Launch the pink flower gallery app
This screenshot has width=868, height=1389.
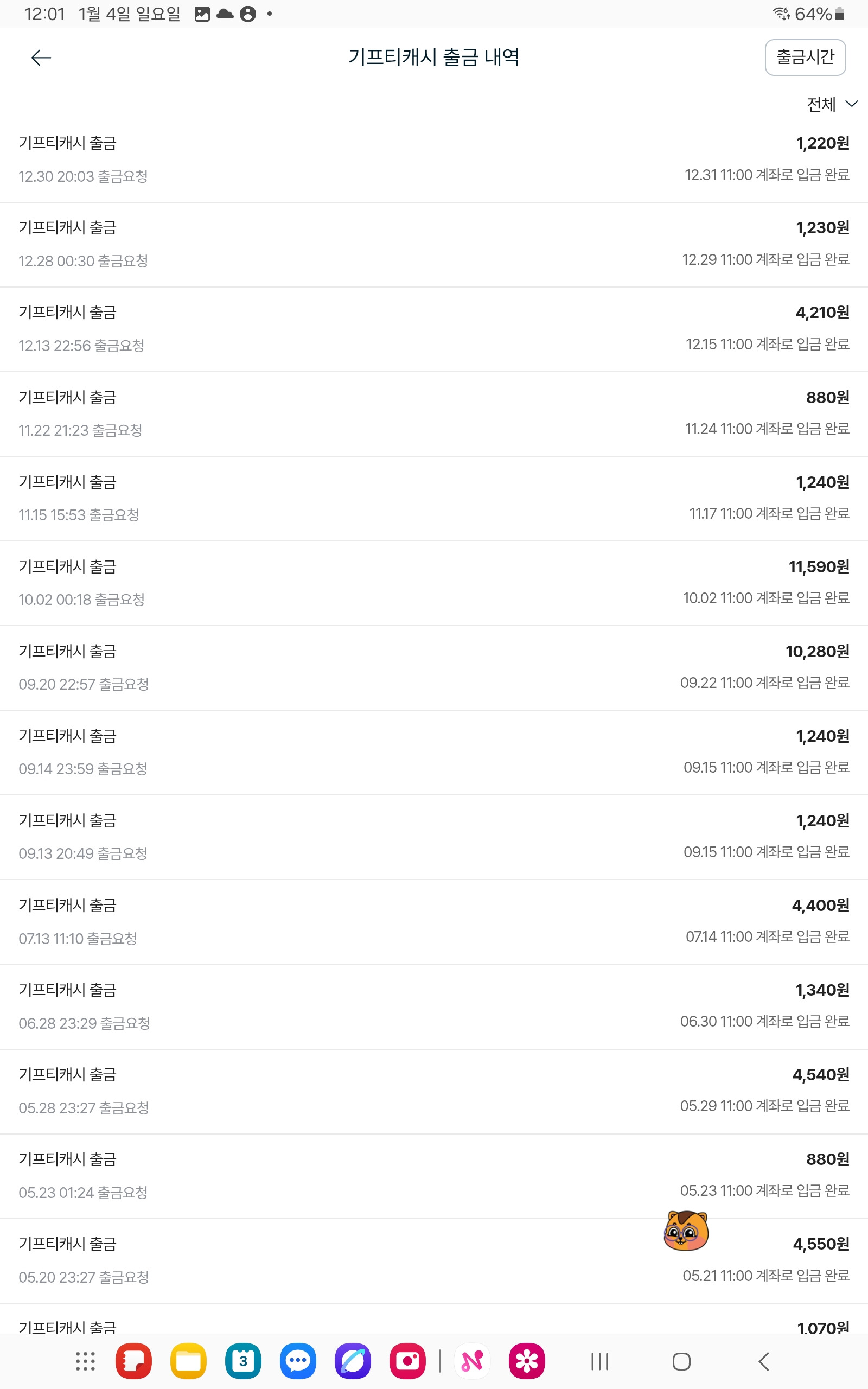[526, 1360]
